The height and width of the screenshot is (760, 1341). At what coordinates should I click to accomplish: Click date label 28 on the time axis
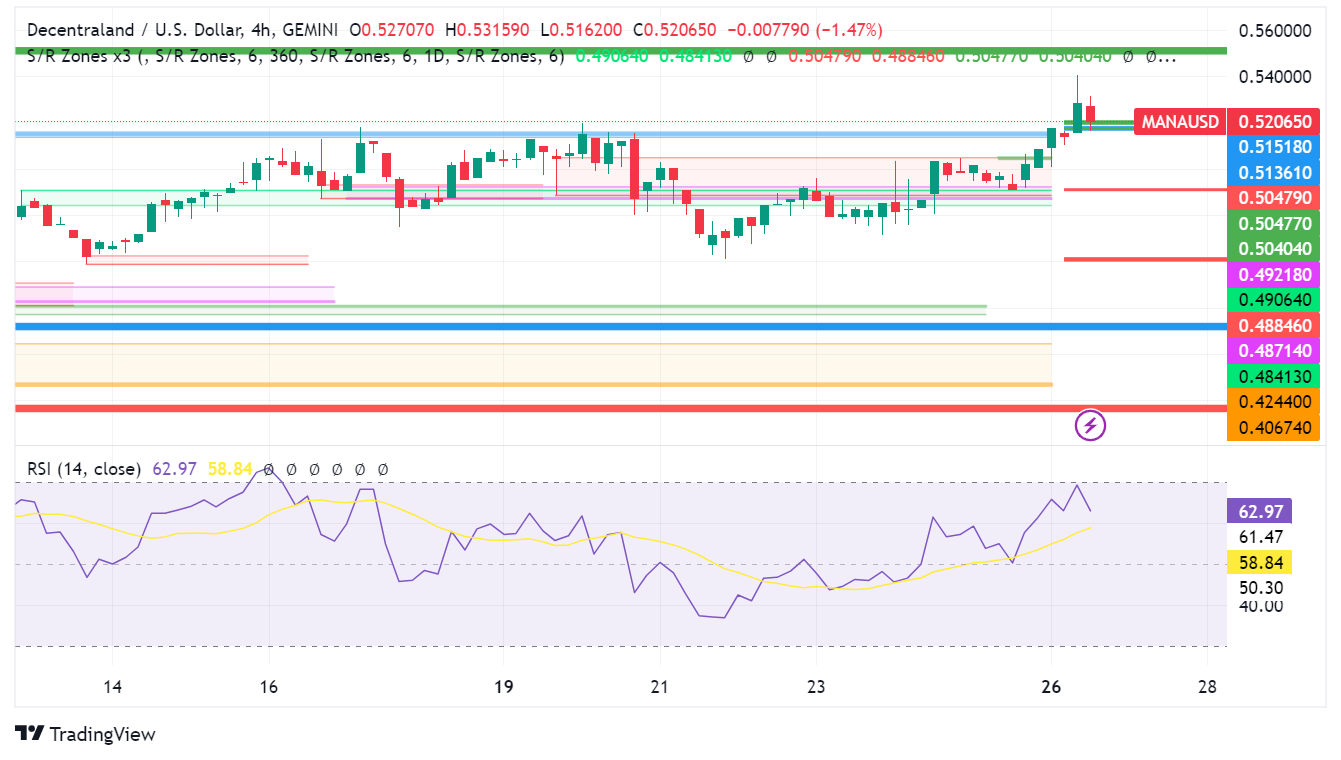tap(1207, 687)
